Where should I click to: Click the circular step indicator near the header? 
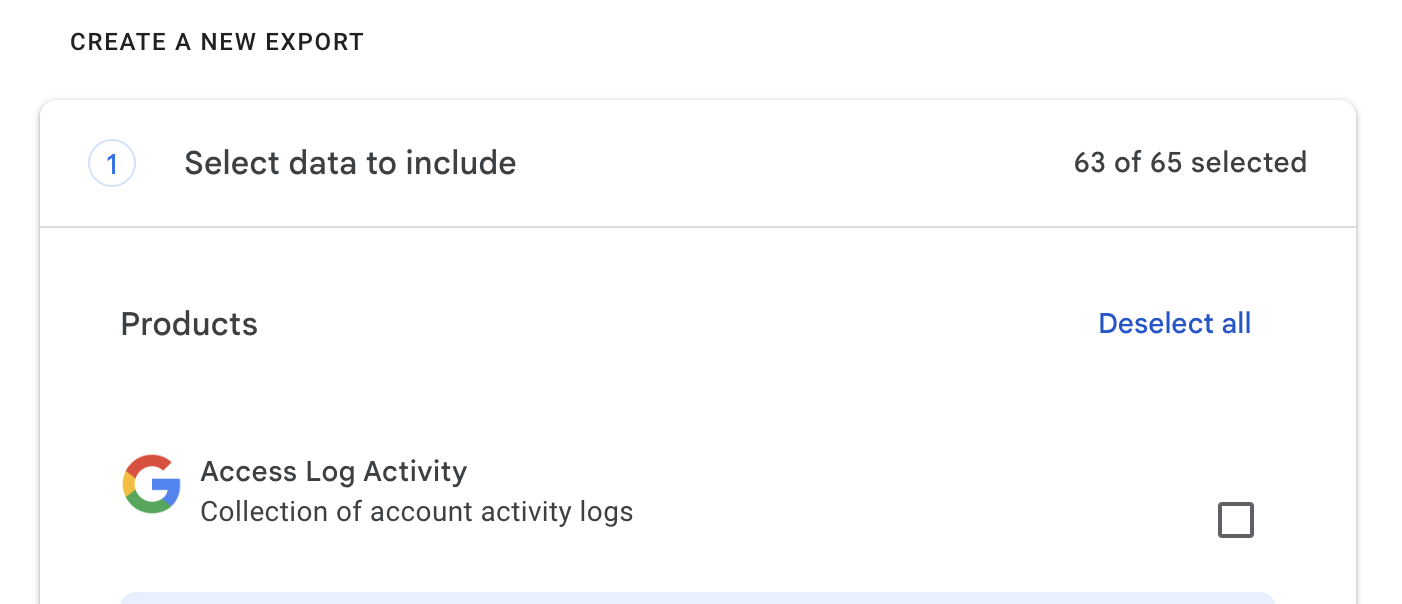click(x=112, y=162)
